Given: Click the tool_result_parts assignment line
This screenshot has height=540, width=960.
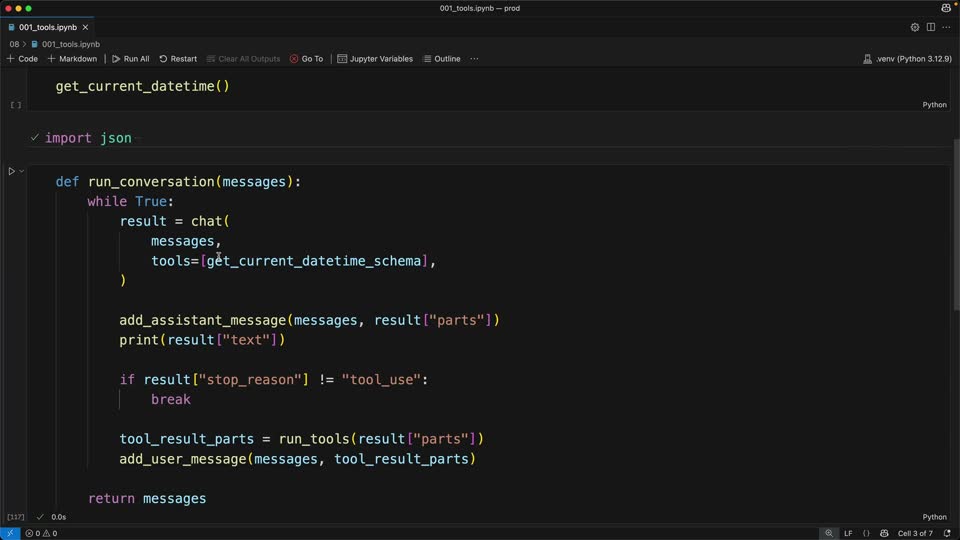Looking at the screenshot, I should 301,439.
